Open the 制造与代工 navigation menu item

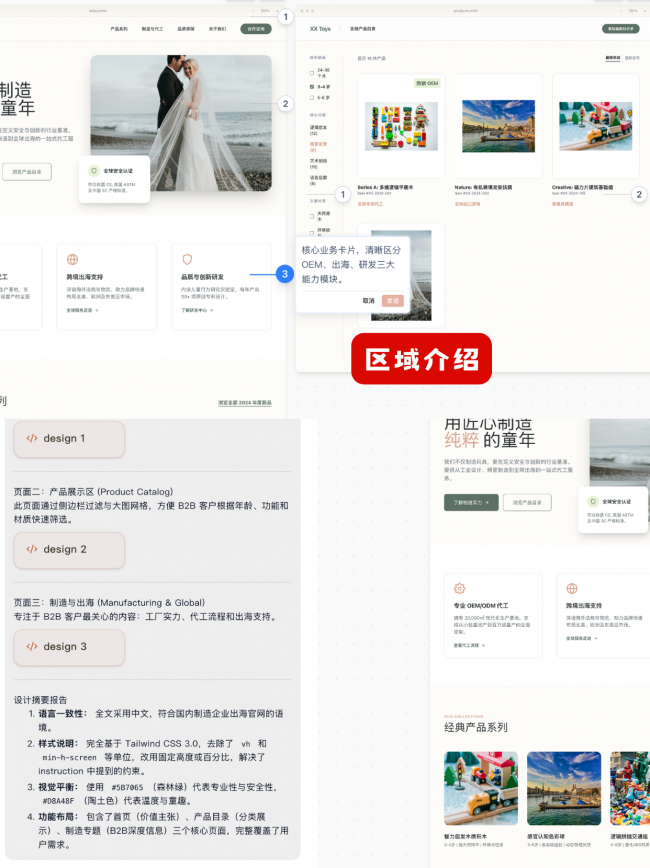(x=152, y=29)
